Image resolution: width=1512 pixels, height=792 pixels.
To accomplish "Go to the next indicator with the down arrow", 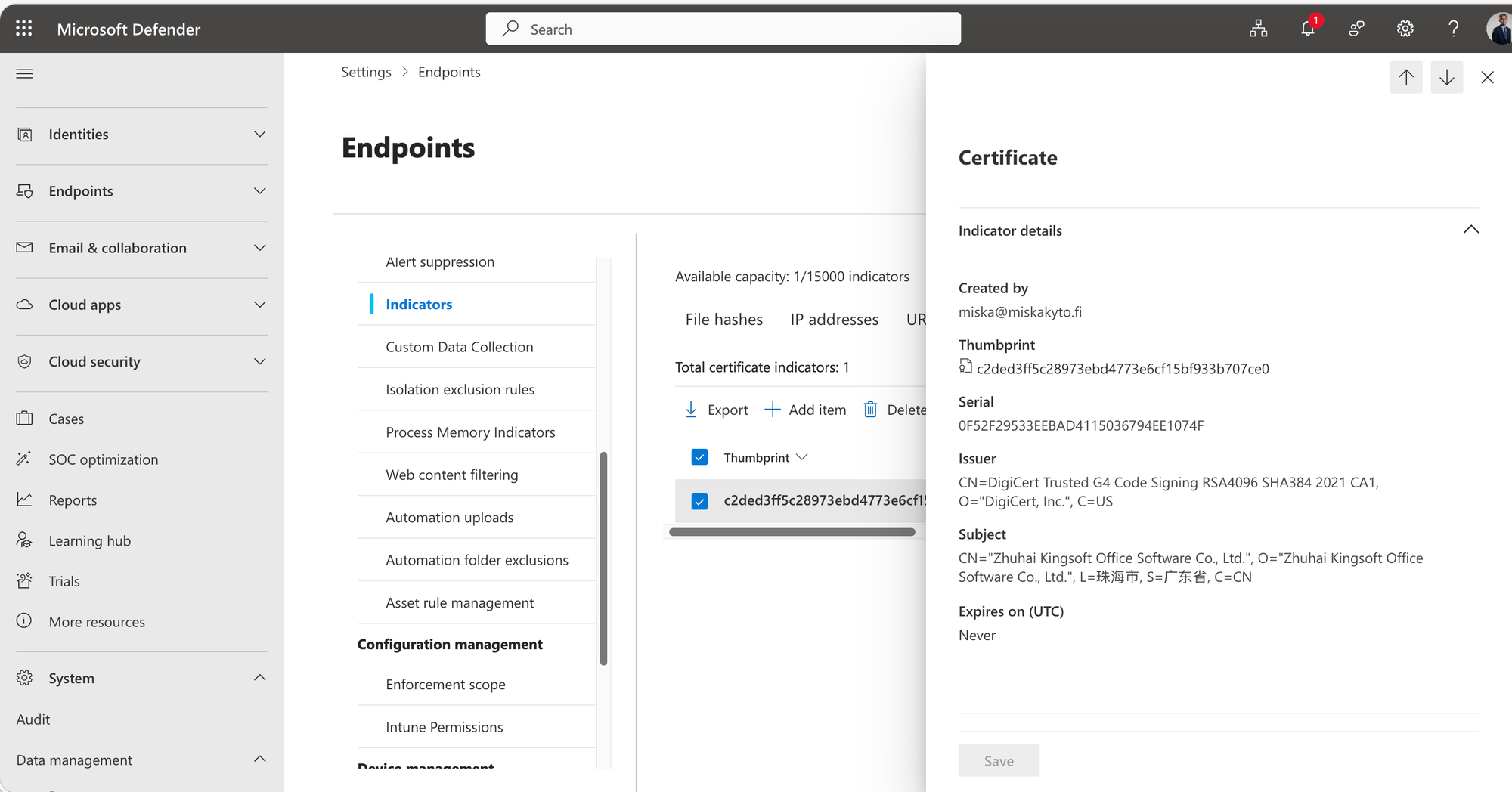I will click(1446, 77).
